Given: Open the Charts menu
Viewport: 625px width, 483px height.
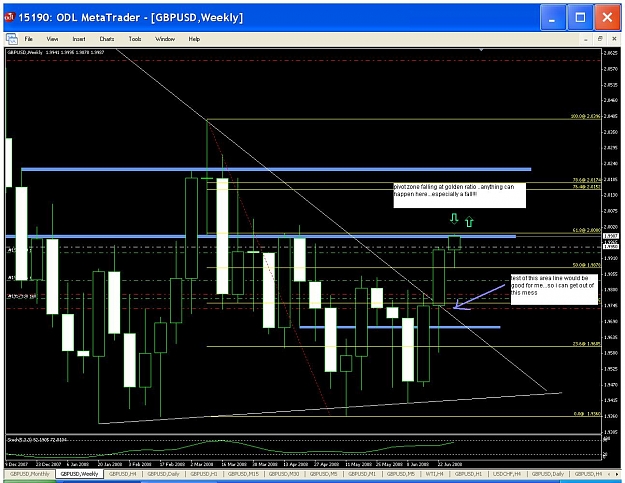Looking at the screenshot, I should click(x=106, y=39).
